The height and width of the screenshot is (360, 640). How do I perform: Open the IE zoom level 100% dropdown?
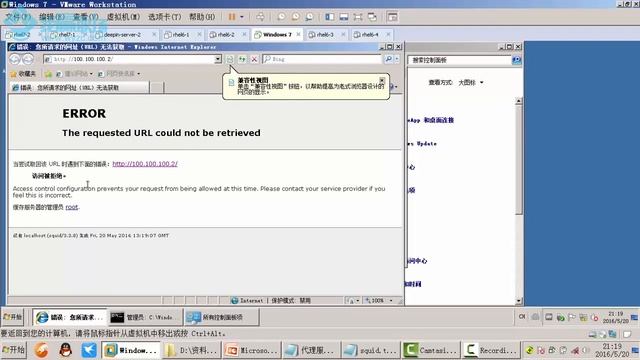click(x=391, y=301)
